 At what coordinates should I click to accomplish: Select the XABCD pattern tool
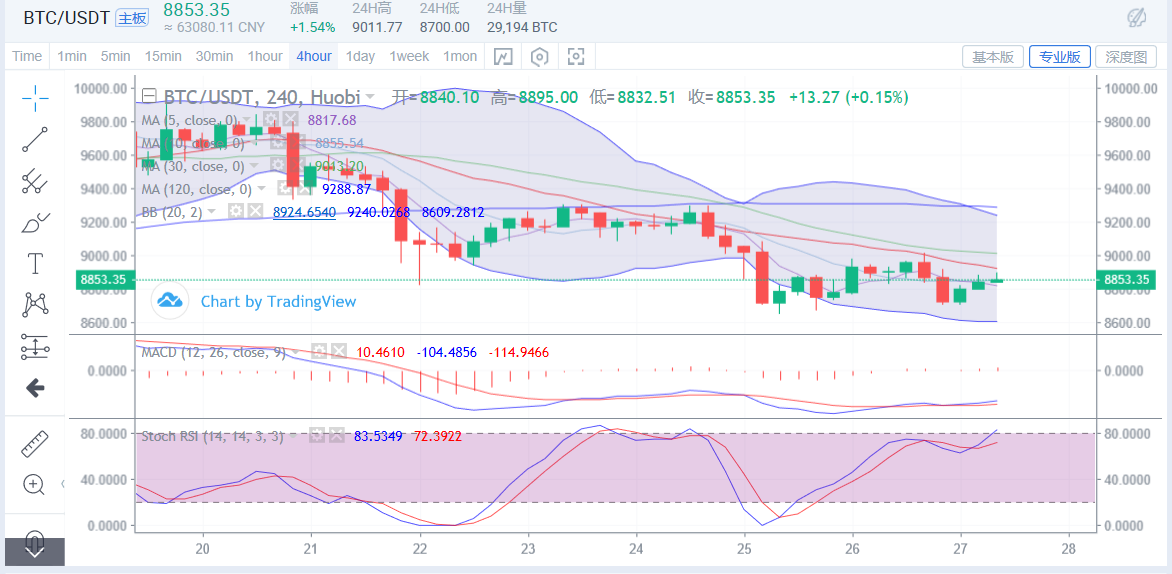point(35,304)
